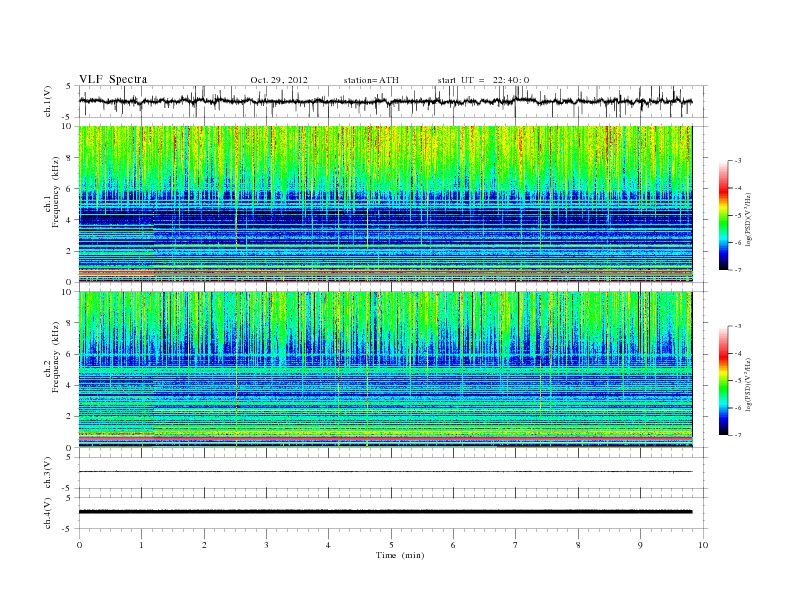Click the ch.1 color scale bar
Image resolution: width=792 pixels, height=612 pixels.
(724, 215)
